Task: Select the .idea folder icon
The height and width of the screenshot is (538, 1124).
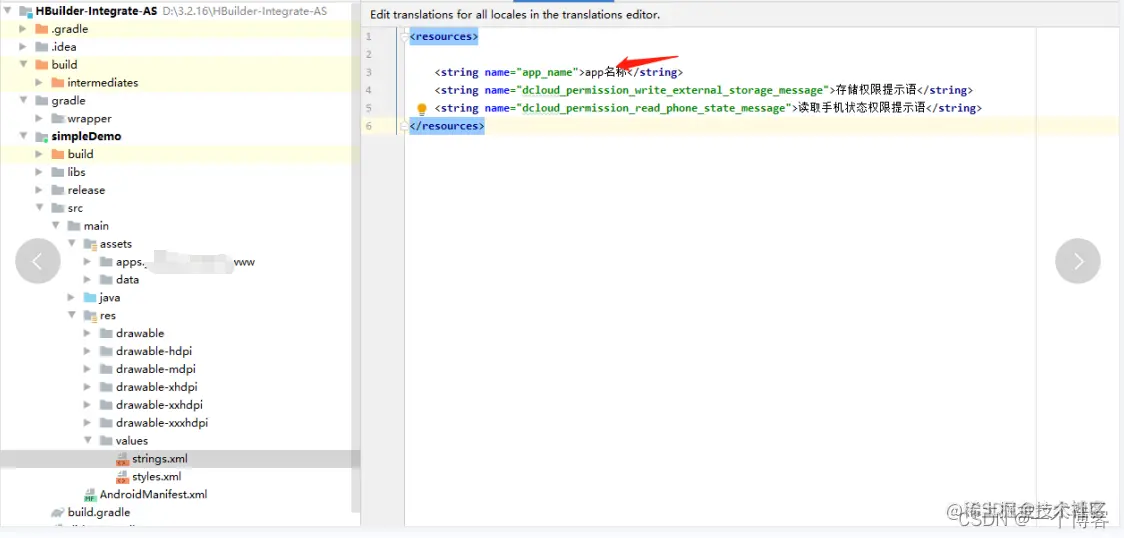Action: coord(42,47)
